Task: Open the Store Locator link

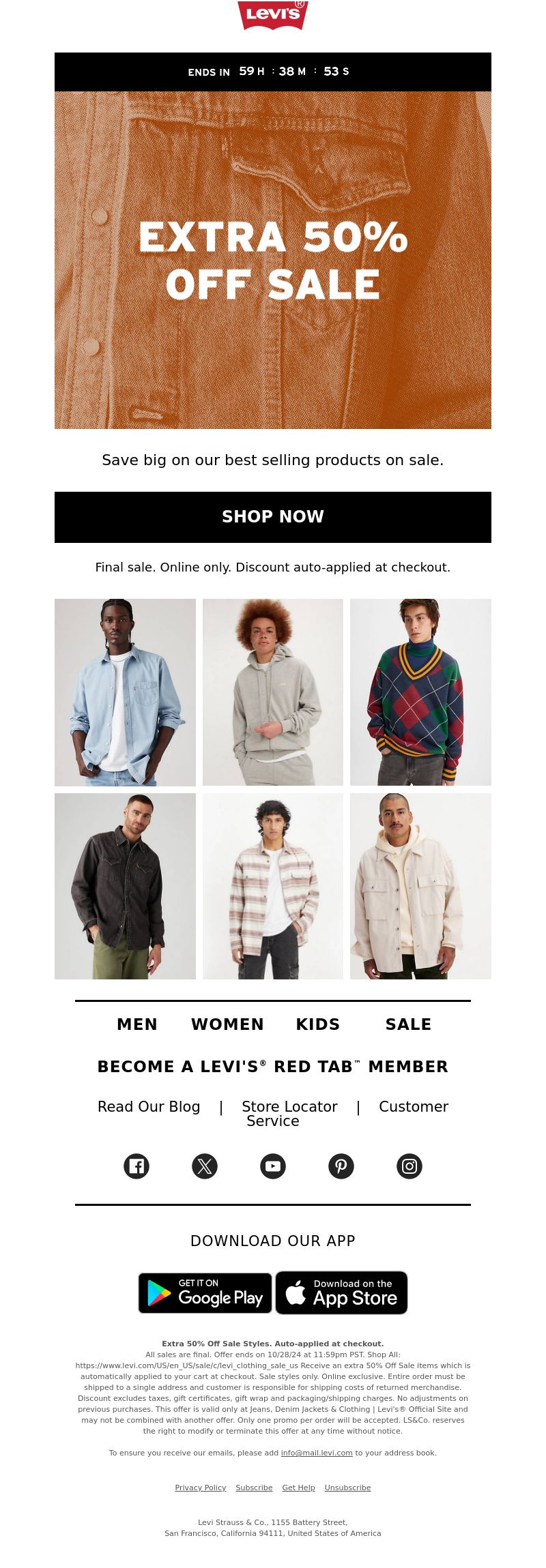Action: (x=289, y=1106)
